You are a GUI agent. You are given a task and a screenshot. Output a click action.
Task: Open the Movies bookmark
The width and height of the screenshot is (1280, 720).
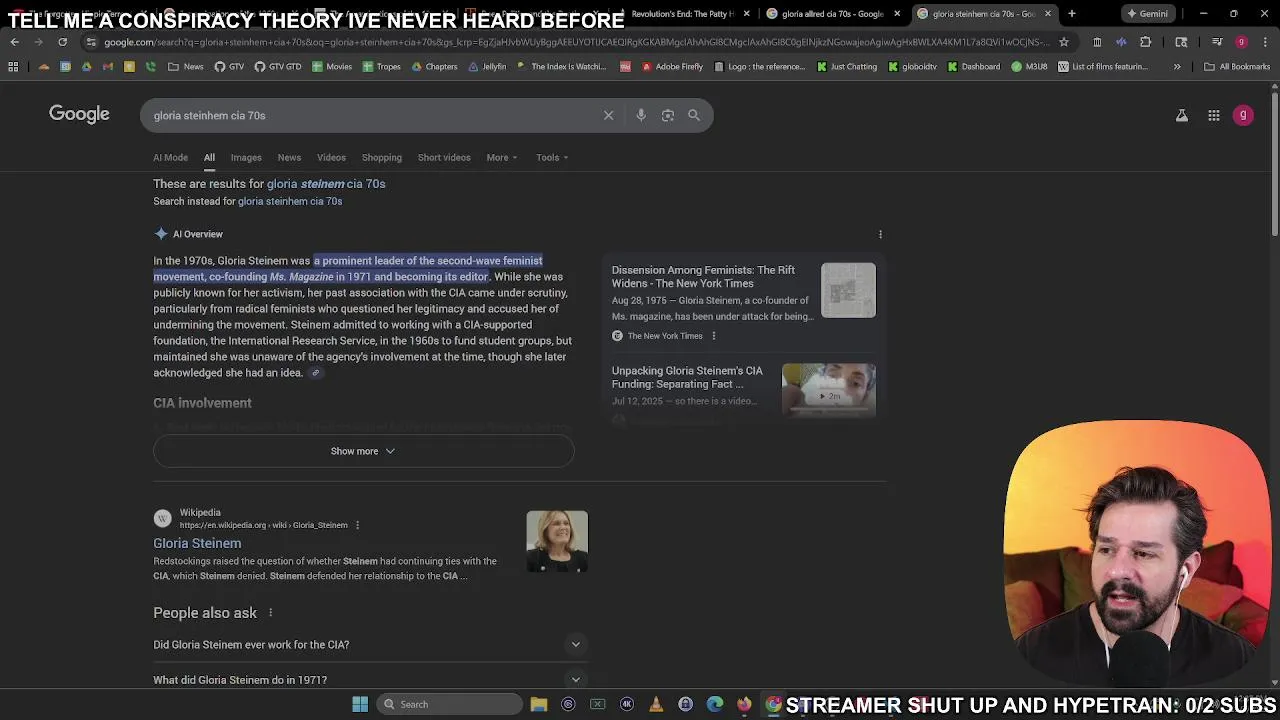[x=331, y=67]
